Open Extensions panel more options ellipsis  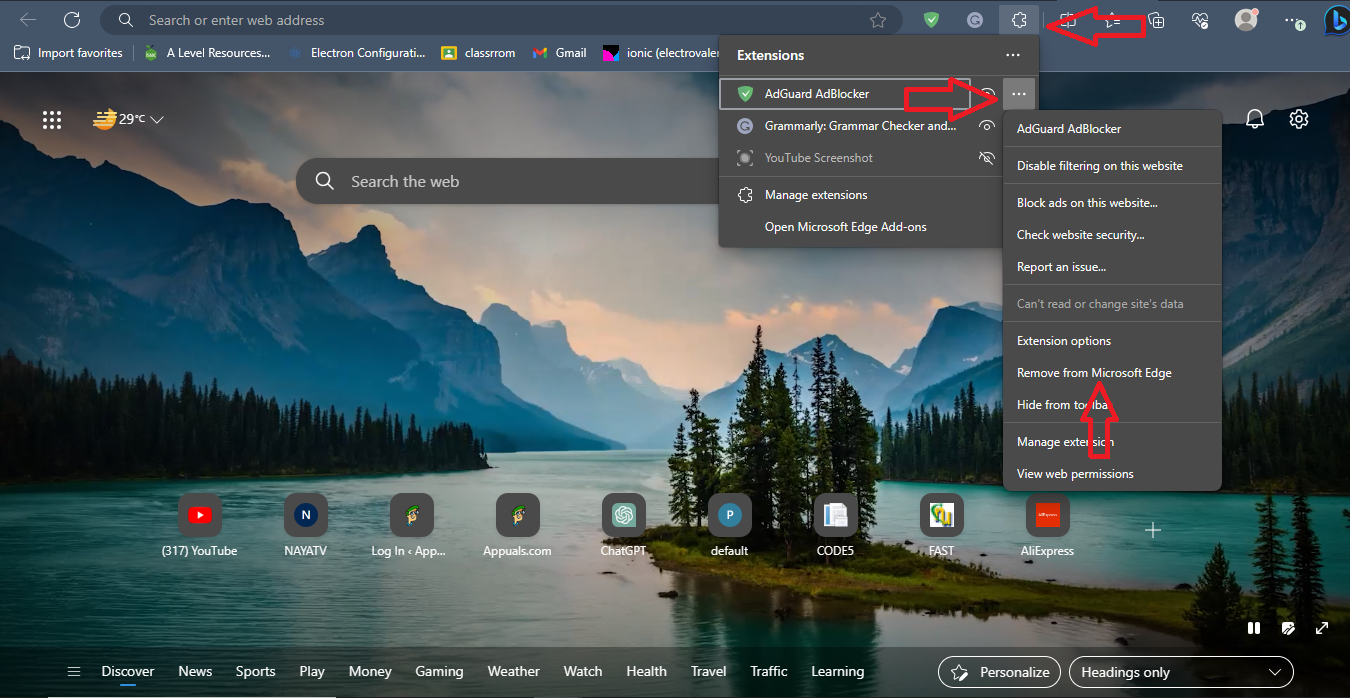[x=1013, y=55]
